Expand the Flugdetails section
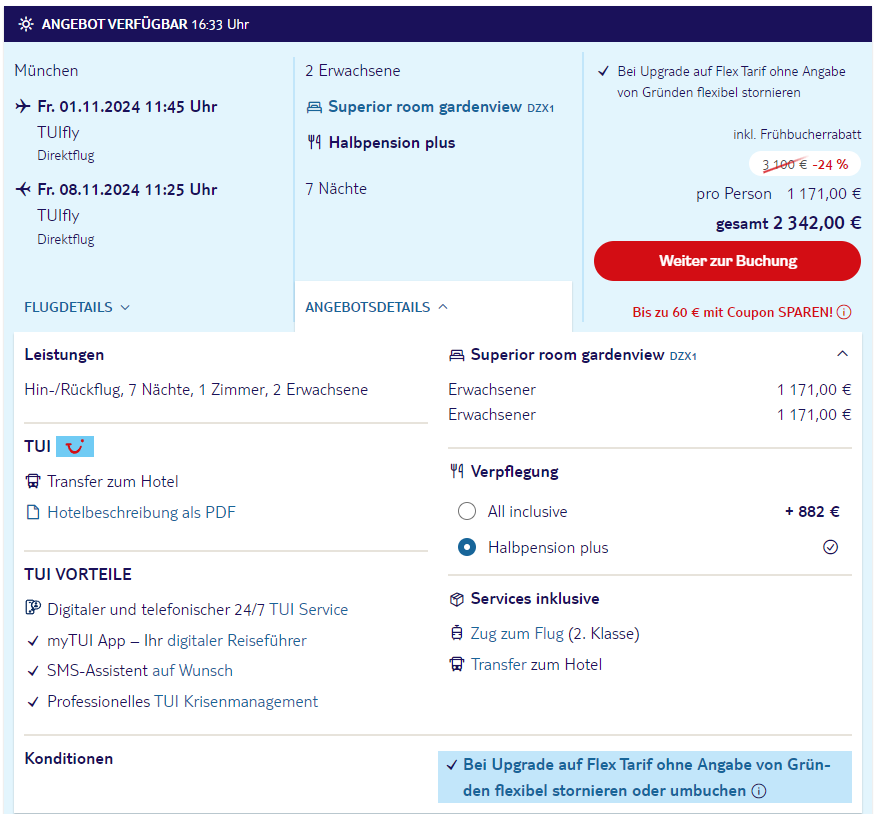876x814 pixels. click(77, 307)
